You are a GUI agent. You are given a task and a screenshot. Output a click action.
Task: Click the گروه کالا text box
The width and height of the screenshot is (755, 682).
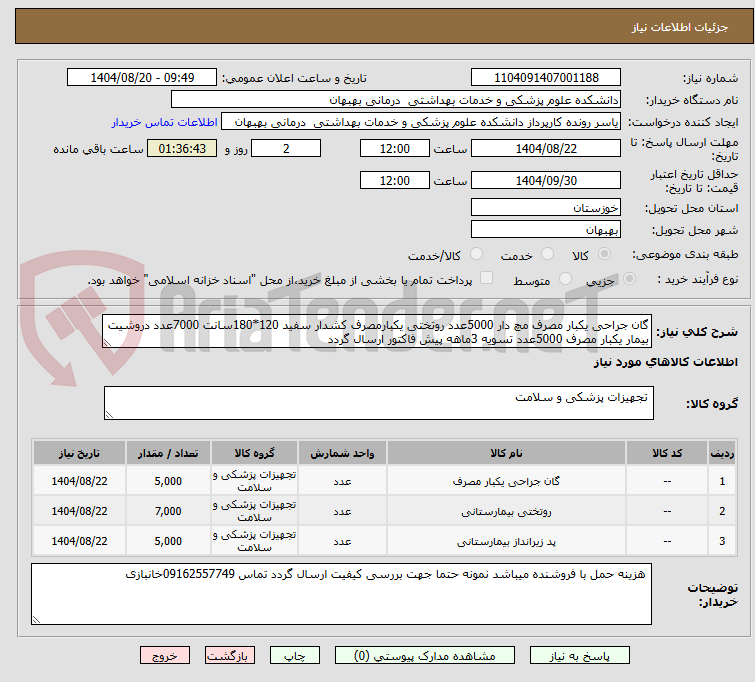tap(378, 403)
